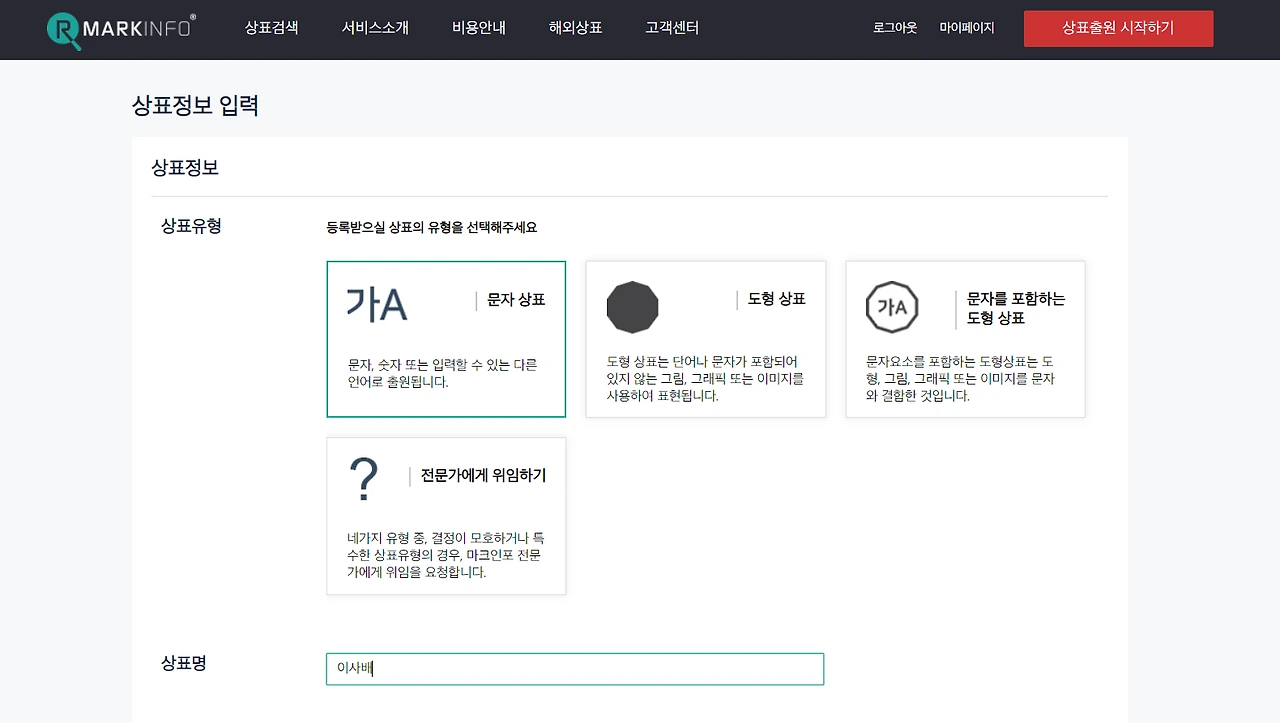Open the 해외상표 menu

coord(575,28)
